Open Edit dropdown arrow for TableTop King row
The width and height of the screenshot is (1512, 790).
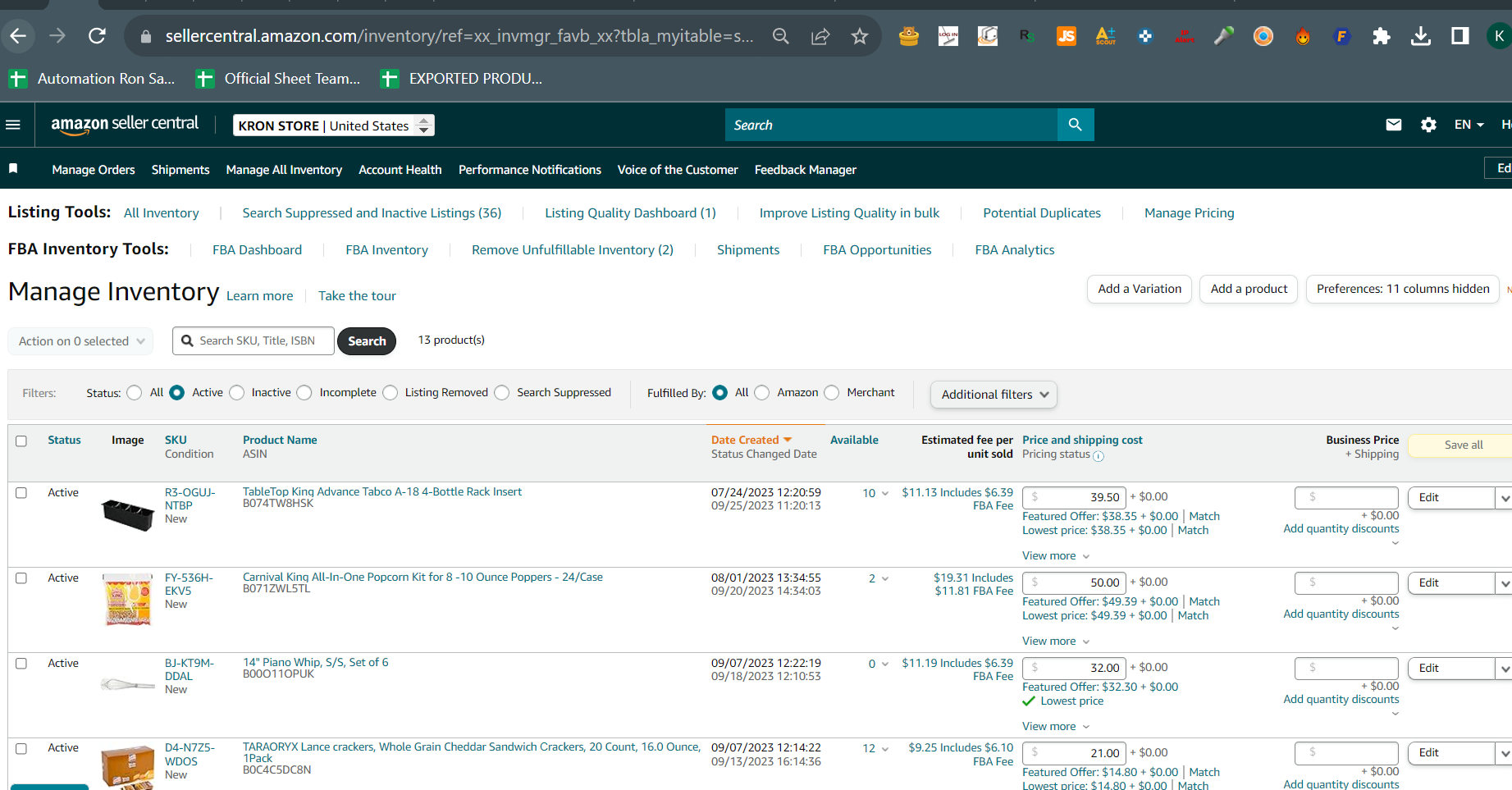1503,498
